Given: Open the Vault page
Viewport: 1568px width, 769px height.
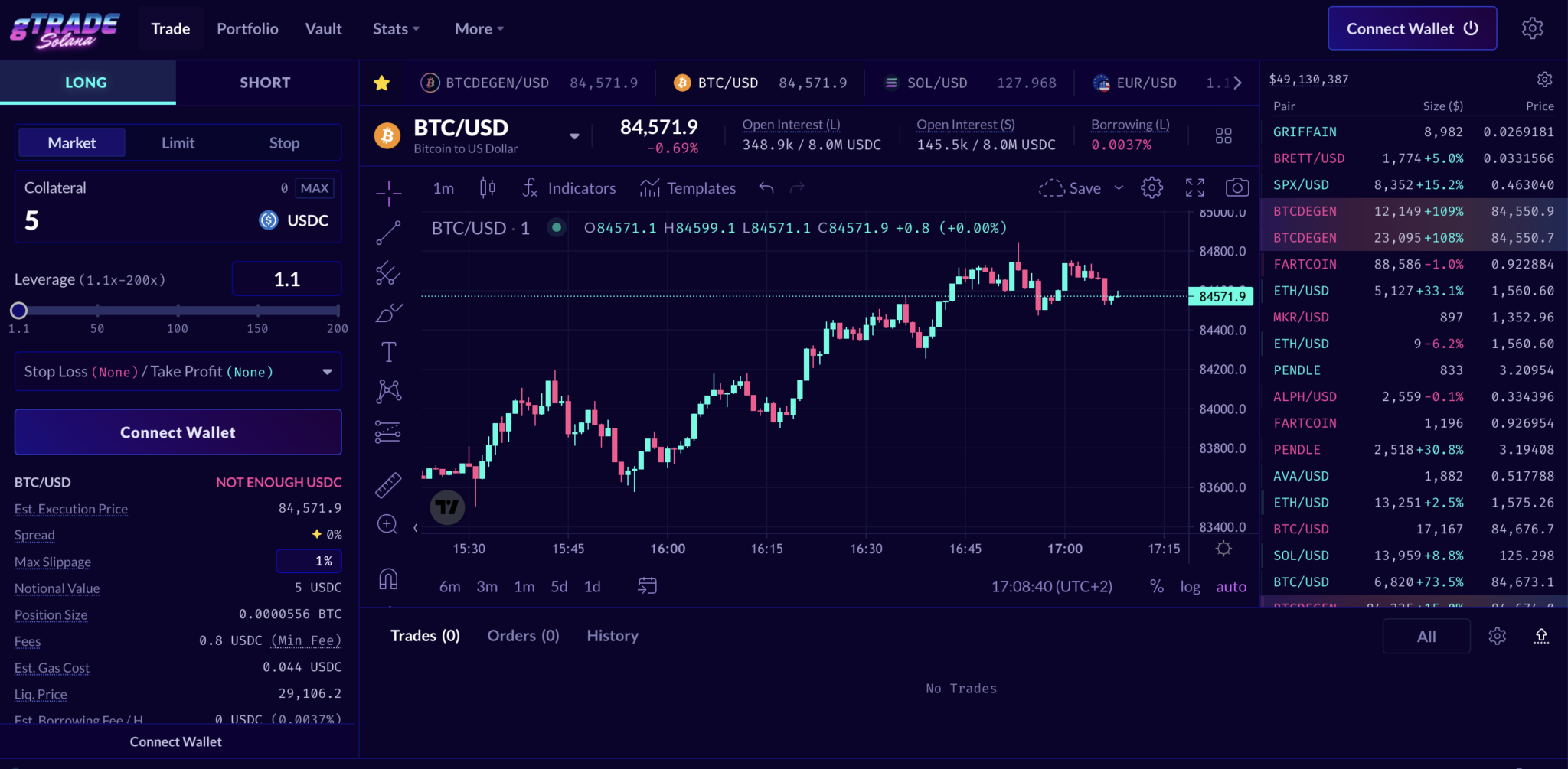Looking at the screenshot, I should (323, 28).
